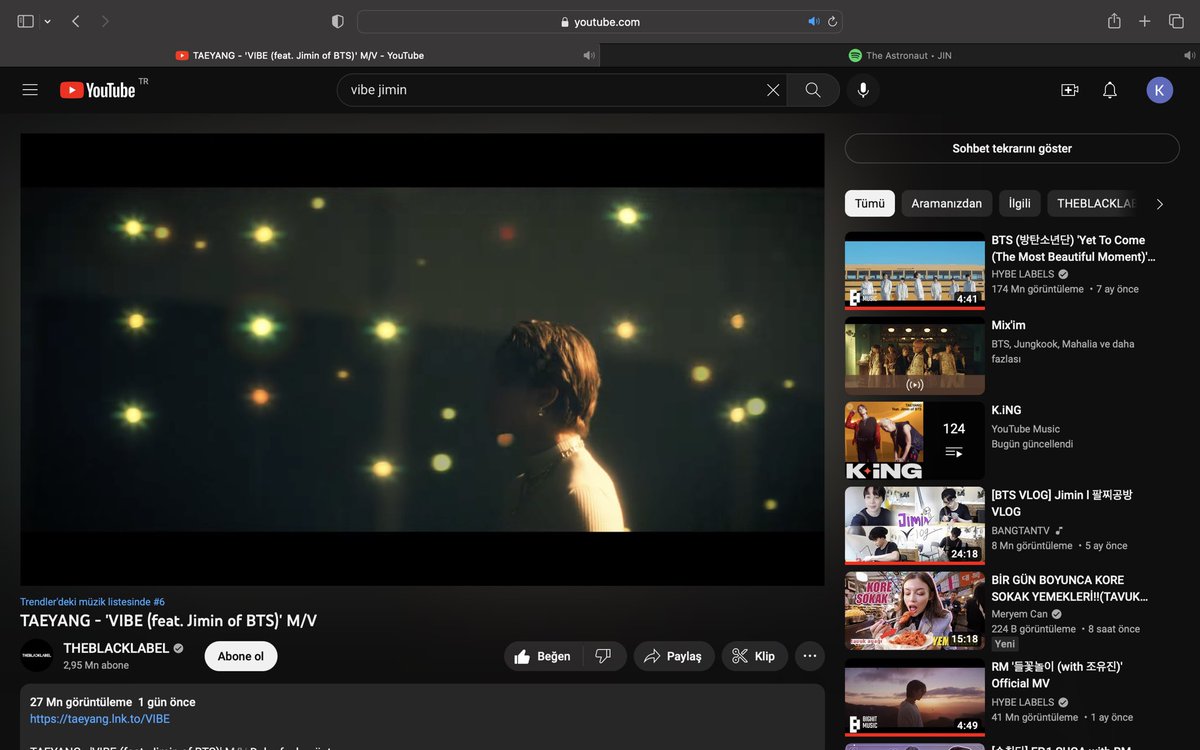Switch to The Astronaut JIN tab
Image resolution: width=1200 pixels, height=750 pixels.
900,55
